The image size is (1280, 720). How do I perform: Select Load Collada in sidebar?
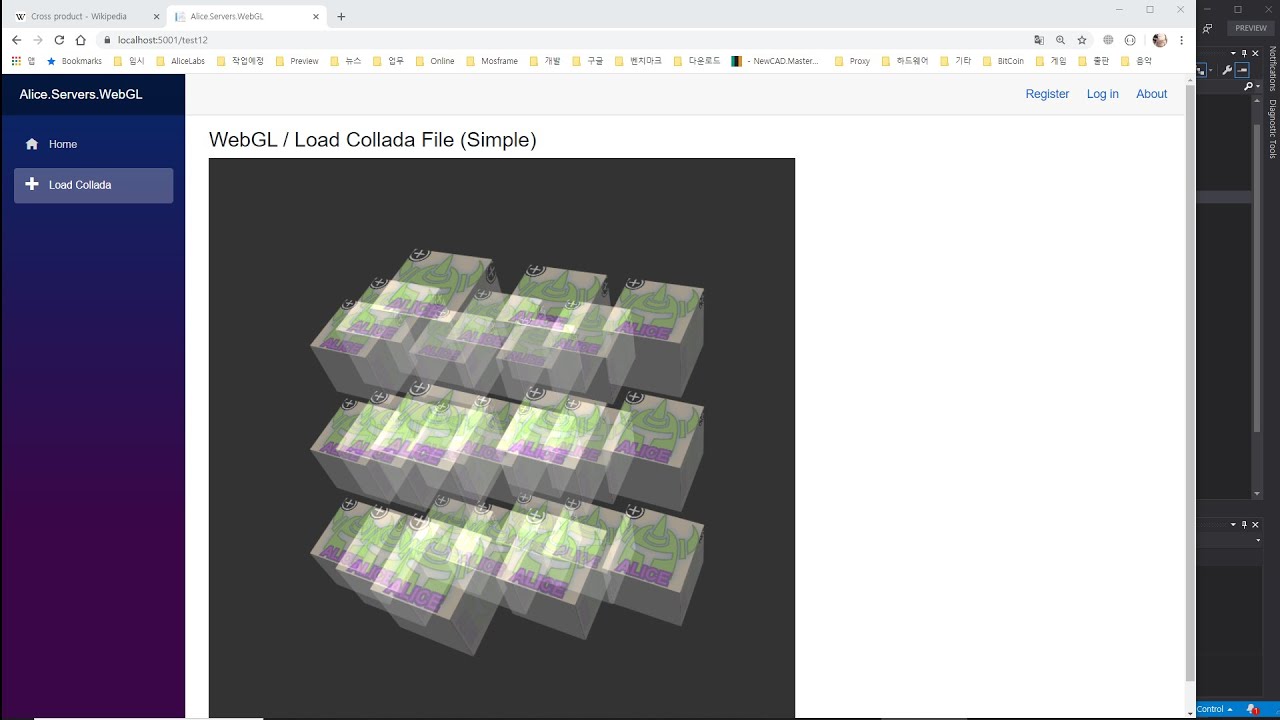[93, 185]
